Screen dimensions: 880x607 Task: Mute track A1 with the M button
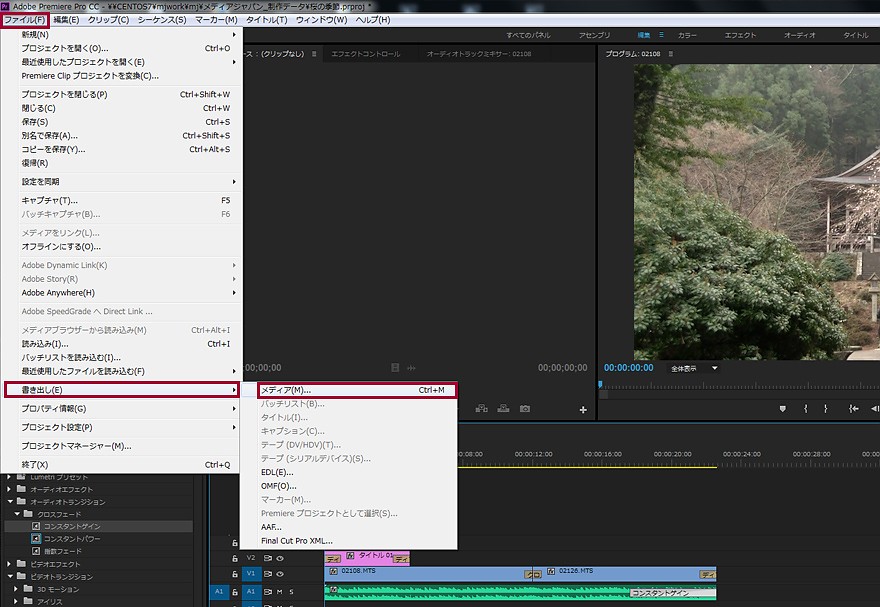coord(279,592)
